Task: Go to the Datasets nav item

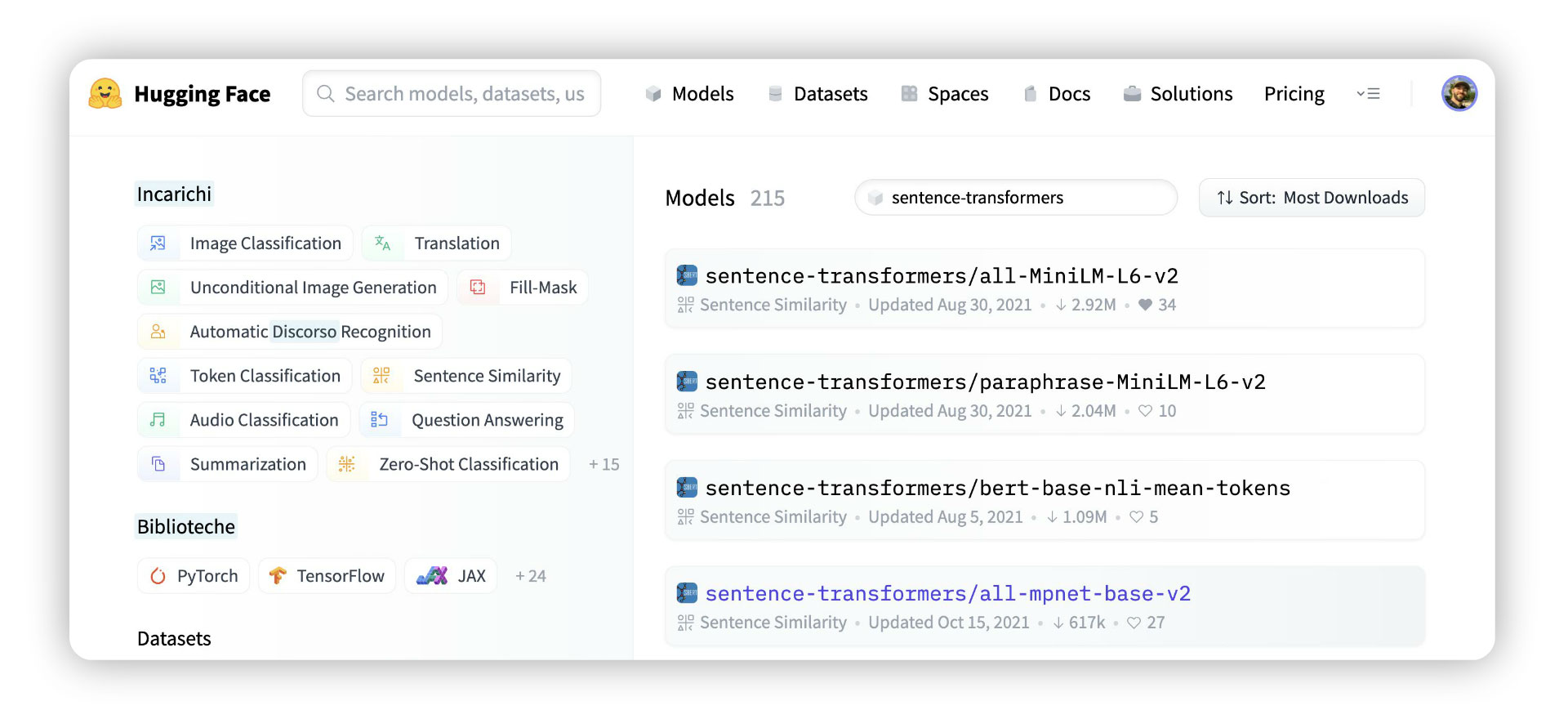Action: 818,94
